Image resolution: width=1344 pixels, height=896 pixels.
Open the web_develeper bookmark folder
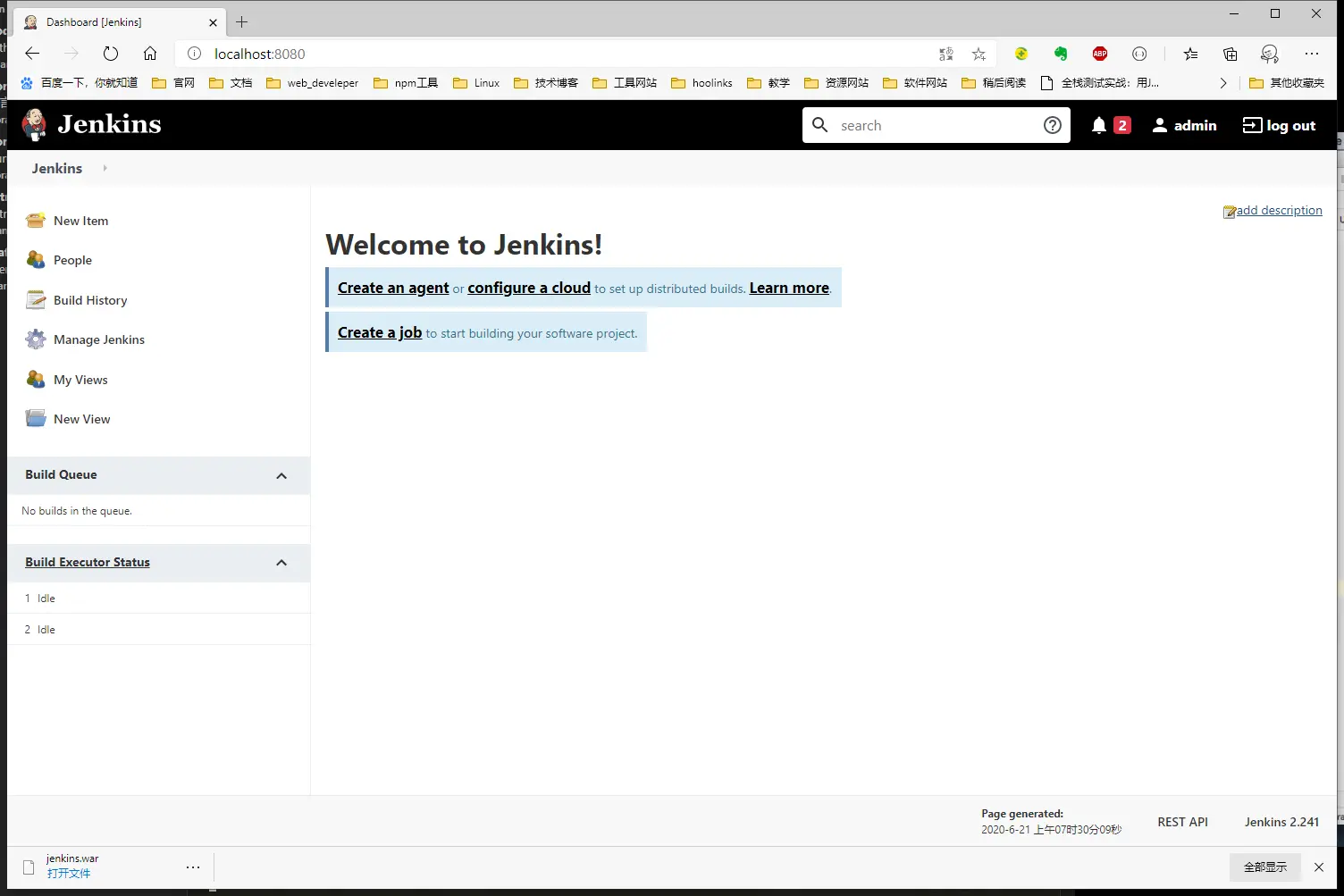pyautogui.click(x=313, y=83)
